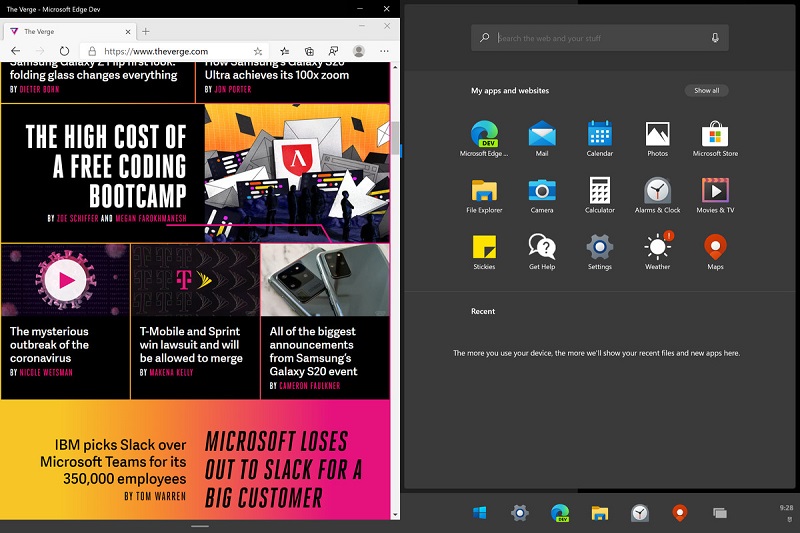Go back in the Edge browser

coord(15,51)
